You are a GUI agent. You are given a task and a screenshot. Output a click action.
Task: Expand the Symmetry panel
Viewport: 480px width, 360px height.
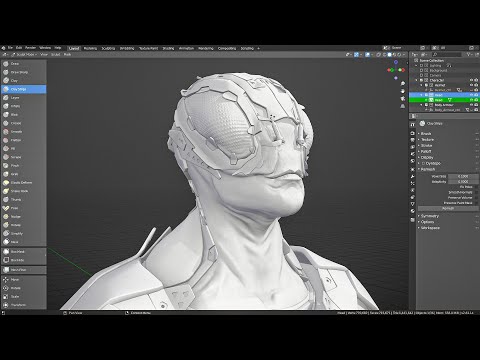click(x=429, y=216)
